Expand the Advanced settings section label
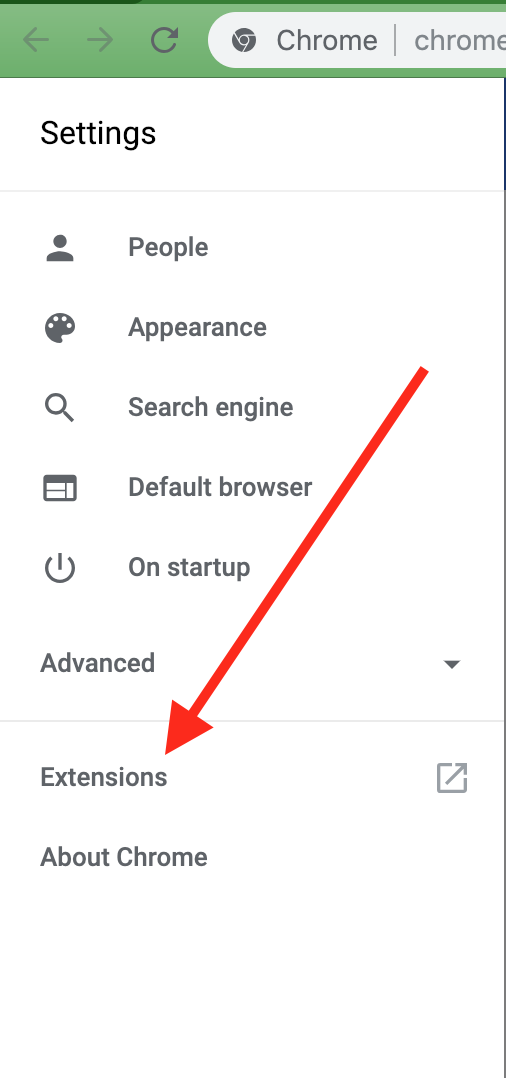 click(x=98, y=663)
